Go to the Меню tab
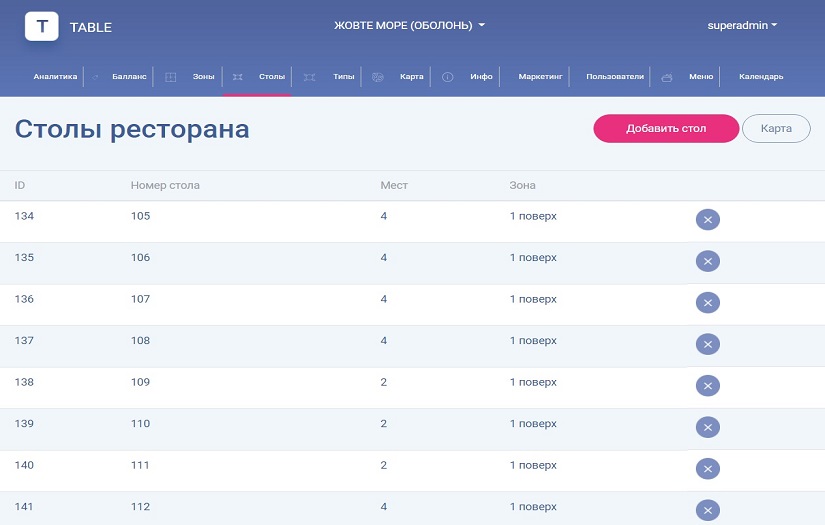 [x=701, y=77]
